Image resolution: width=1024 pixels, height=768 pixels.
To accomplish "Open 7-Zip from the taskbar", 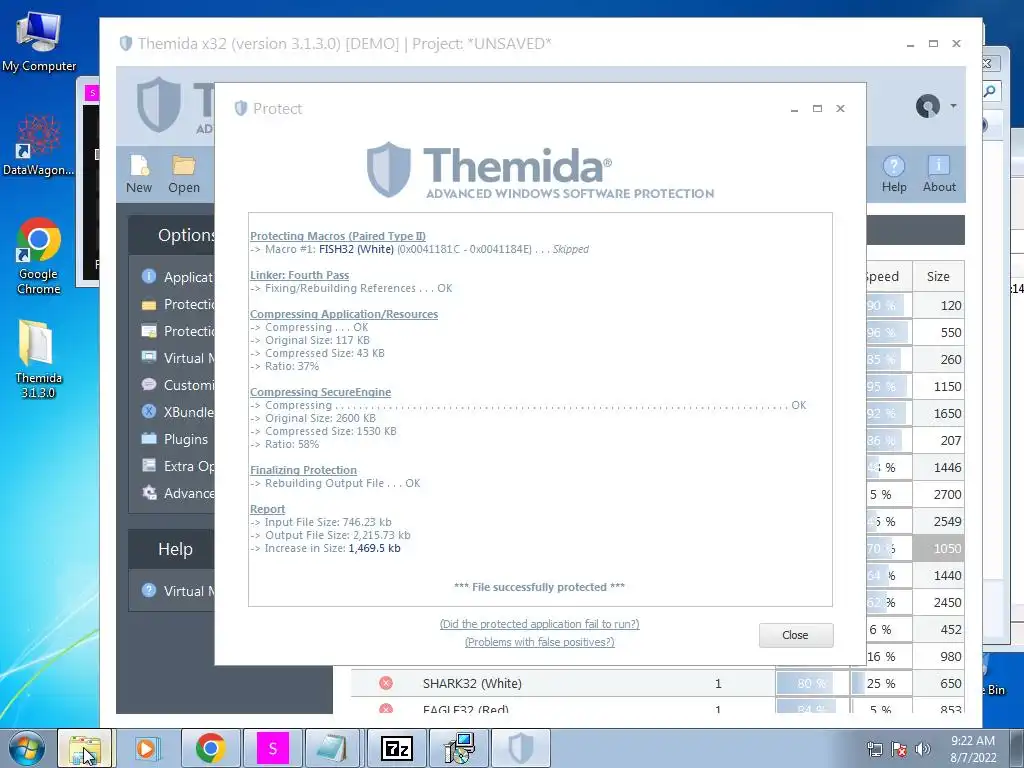I will (397, 748).
